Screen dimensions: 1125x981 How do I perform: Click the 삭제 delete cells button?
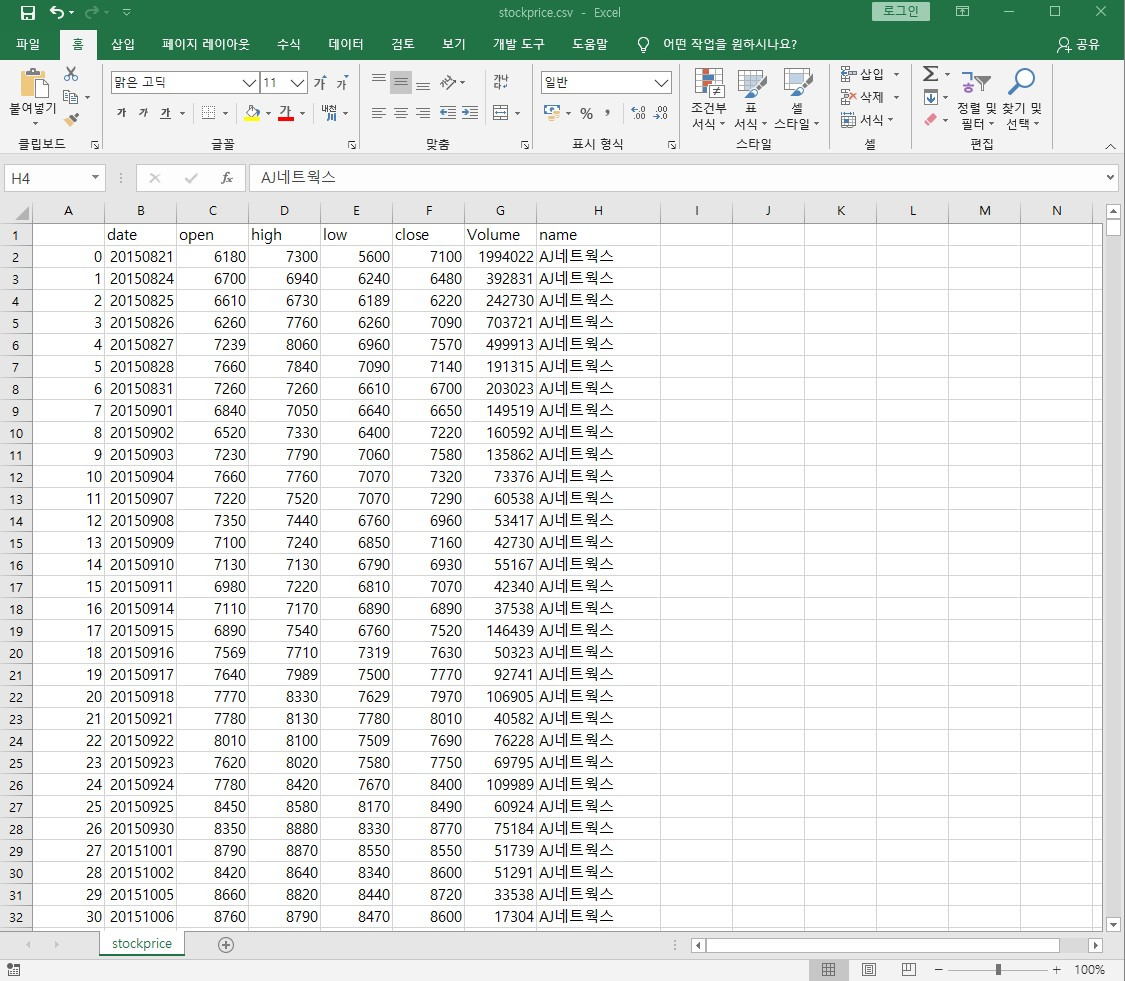click(x=870, y=97)
